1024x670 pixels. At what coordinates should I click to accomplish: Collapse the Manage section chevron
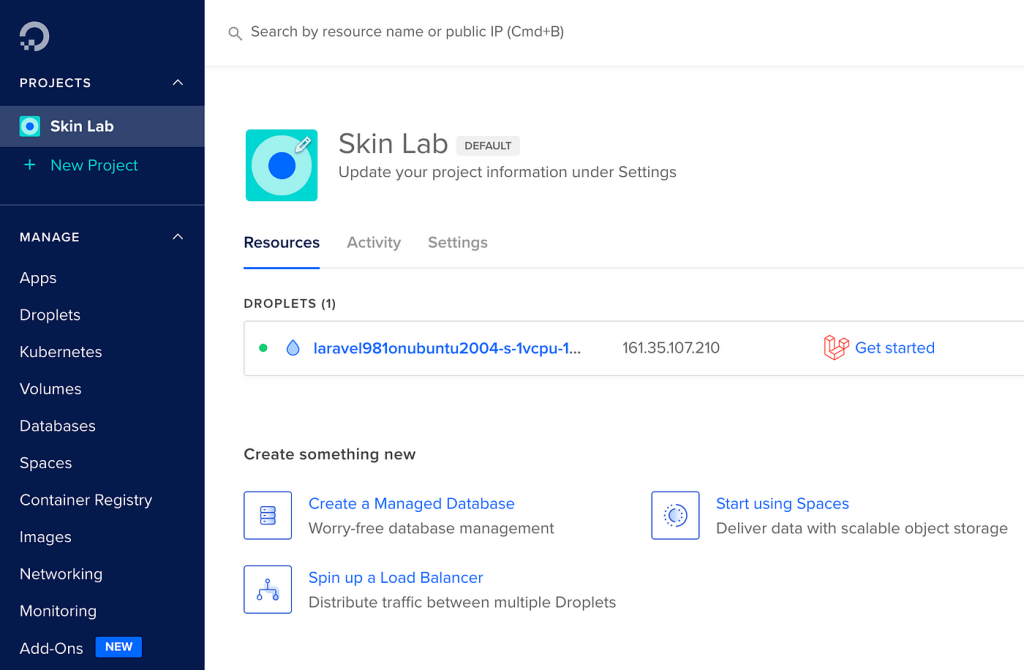tap(178, 236)
